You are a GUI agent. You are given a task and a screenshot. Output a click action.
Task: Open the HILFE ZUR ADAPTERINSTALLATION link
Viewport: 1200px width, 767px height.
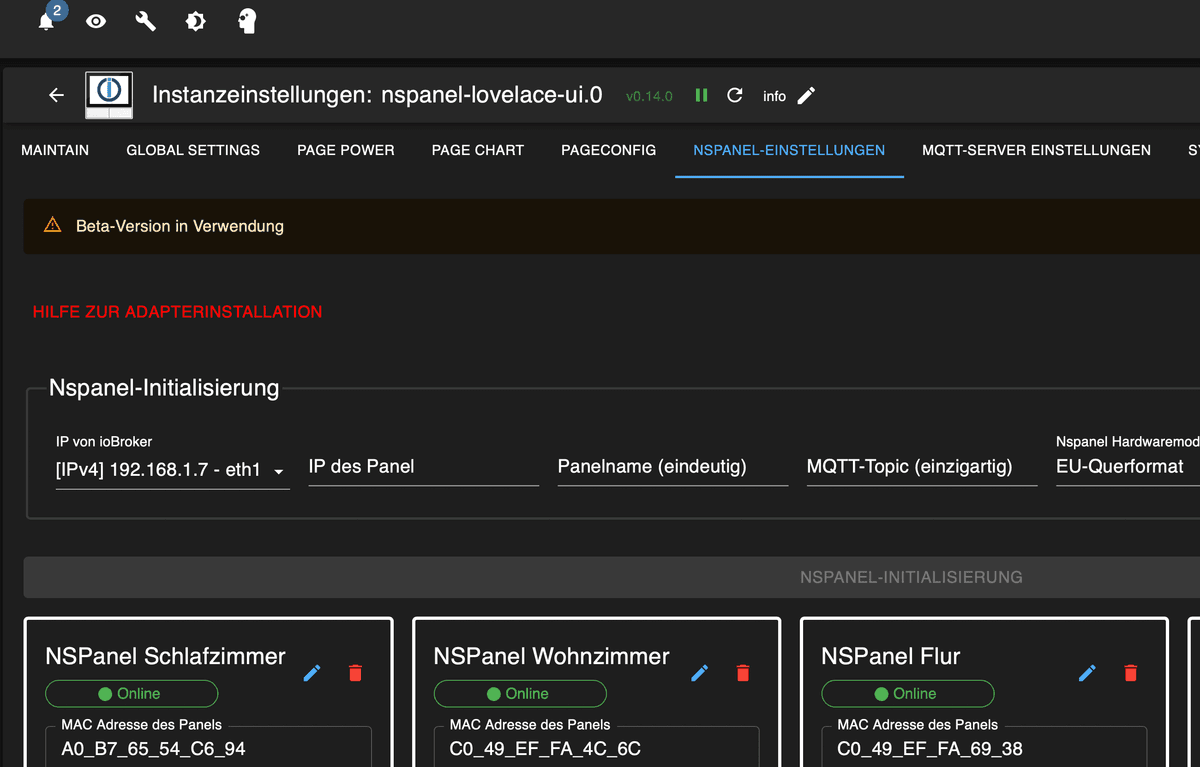coord(177,312)
